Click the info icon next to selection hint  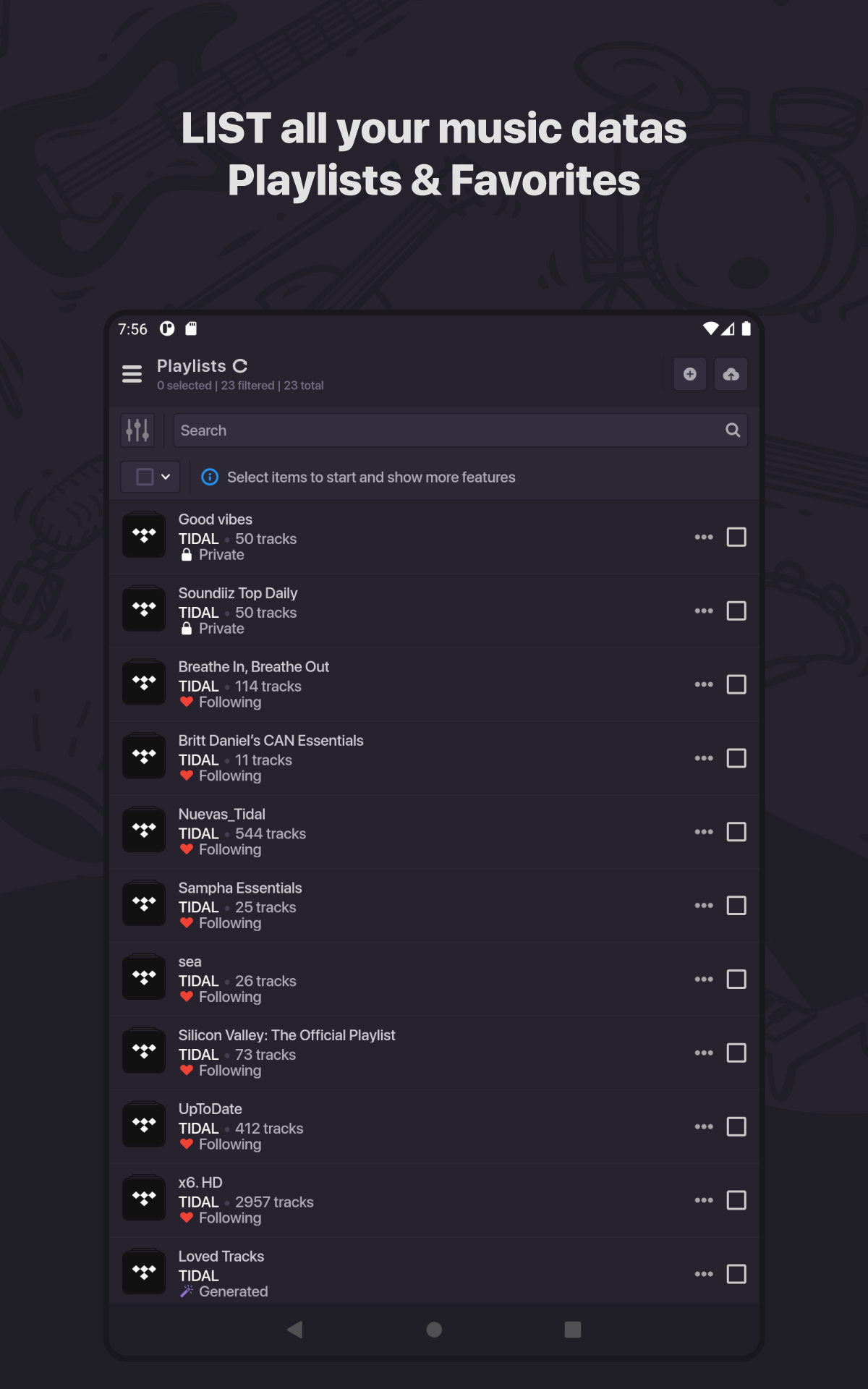point(210,477)
